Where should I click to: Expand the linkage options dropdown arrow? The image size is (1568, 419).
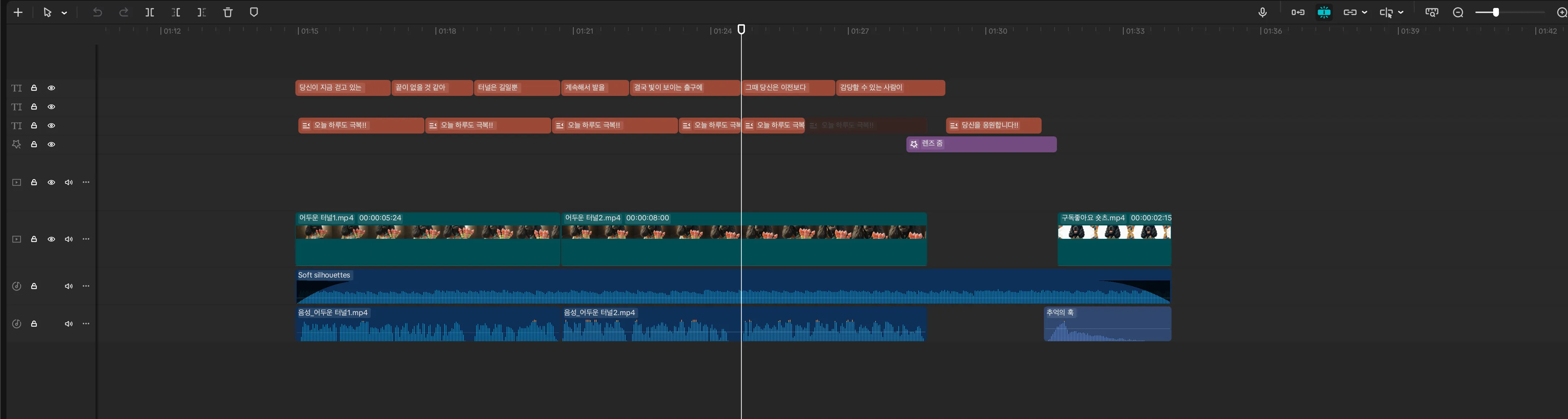(x=1364, y=12)
